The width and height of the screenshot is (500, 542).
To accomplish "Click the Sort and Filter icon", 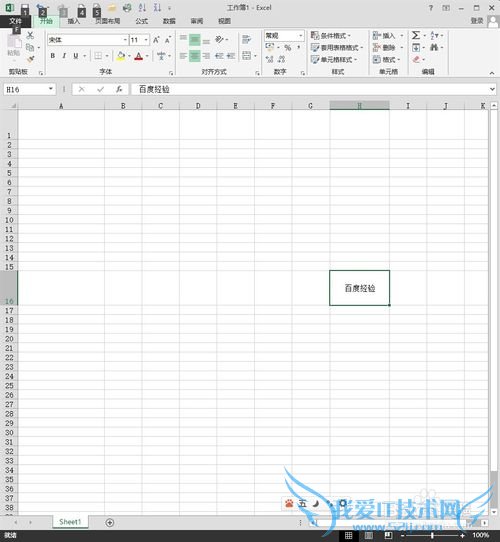I will pos(434,35).
